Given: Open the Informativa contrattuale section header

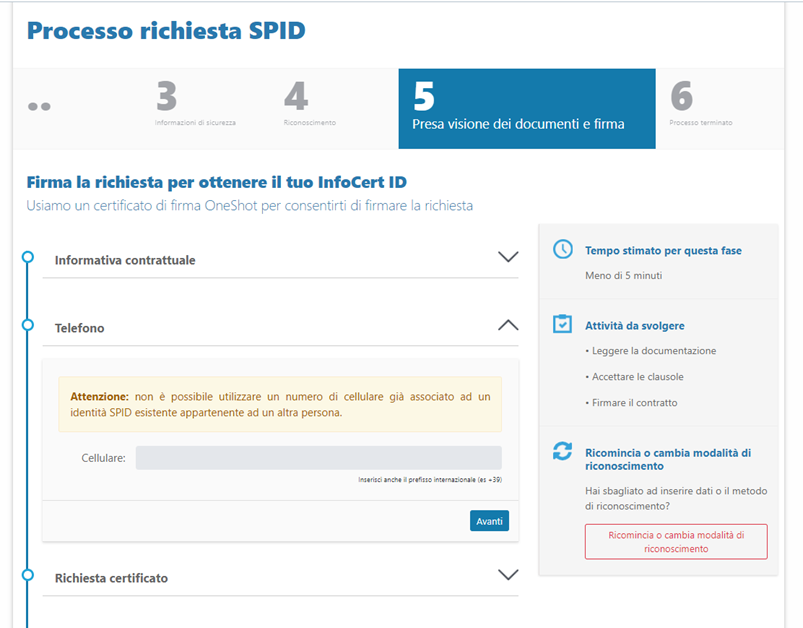Looking at the screenshot, I should (280, 260).
